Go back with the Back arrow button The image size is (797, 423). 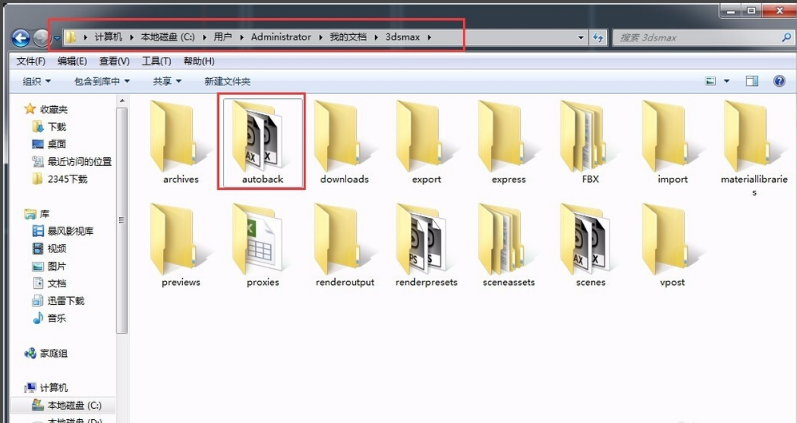(20, 38)
